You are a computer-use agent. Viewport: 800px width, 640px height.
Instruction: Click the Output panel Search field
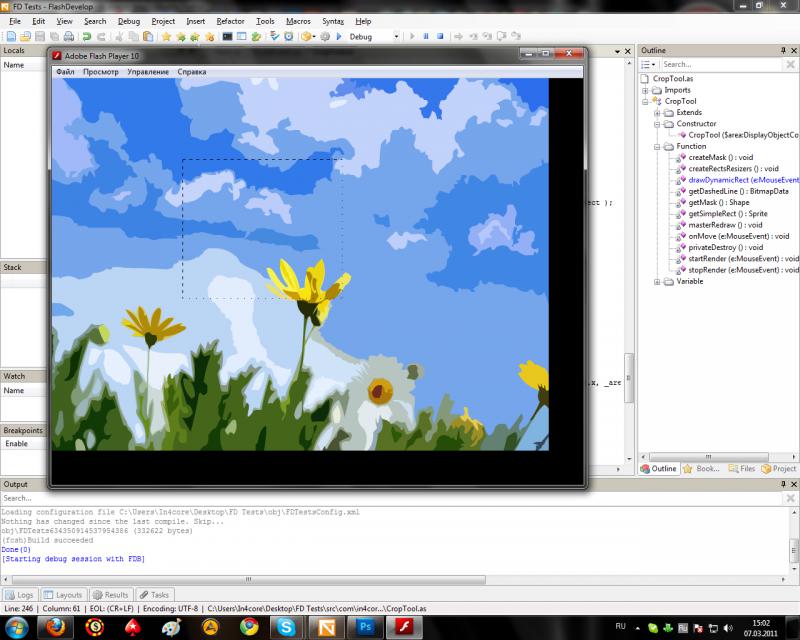click(393, 498)
